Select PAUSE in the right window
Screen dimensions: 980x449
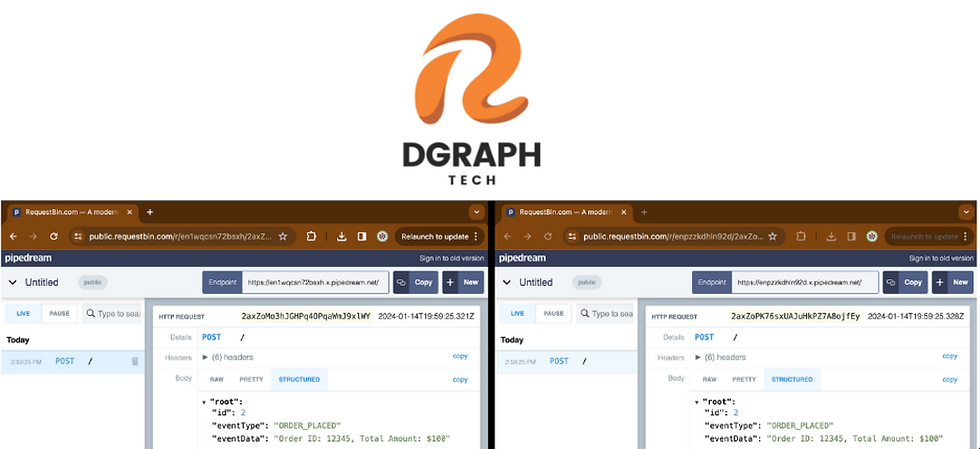(554, 313)
